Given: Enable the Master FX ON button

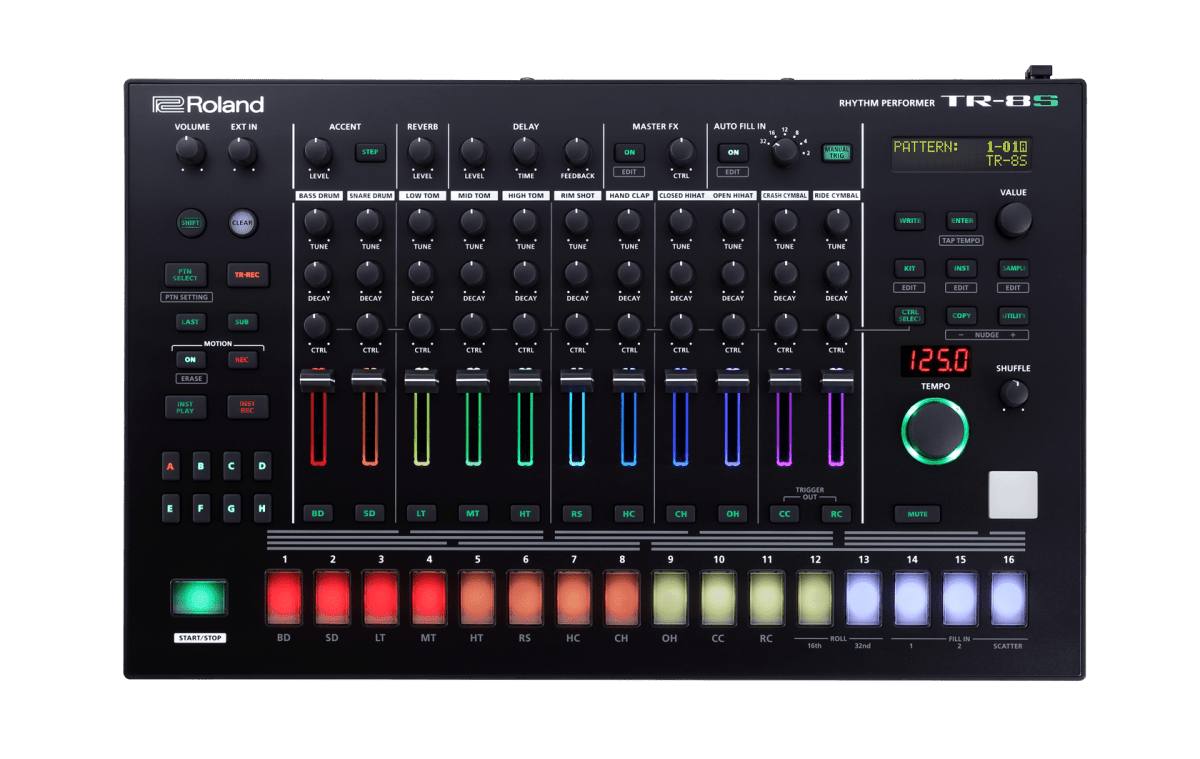Looking at the screenshot, I should [x=629, y=152].
